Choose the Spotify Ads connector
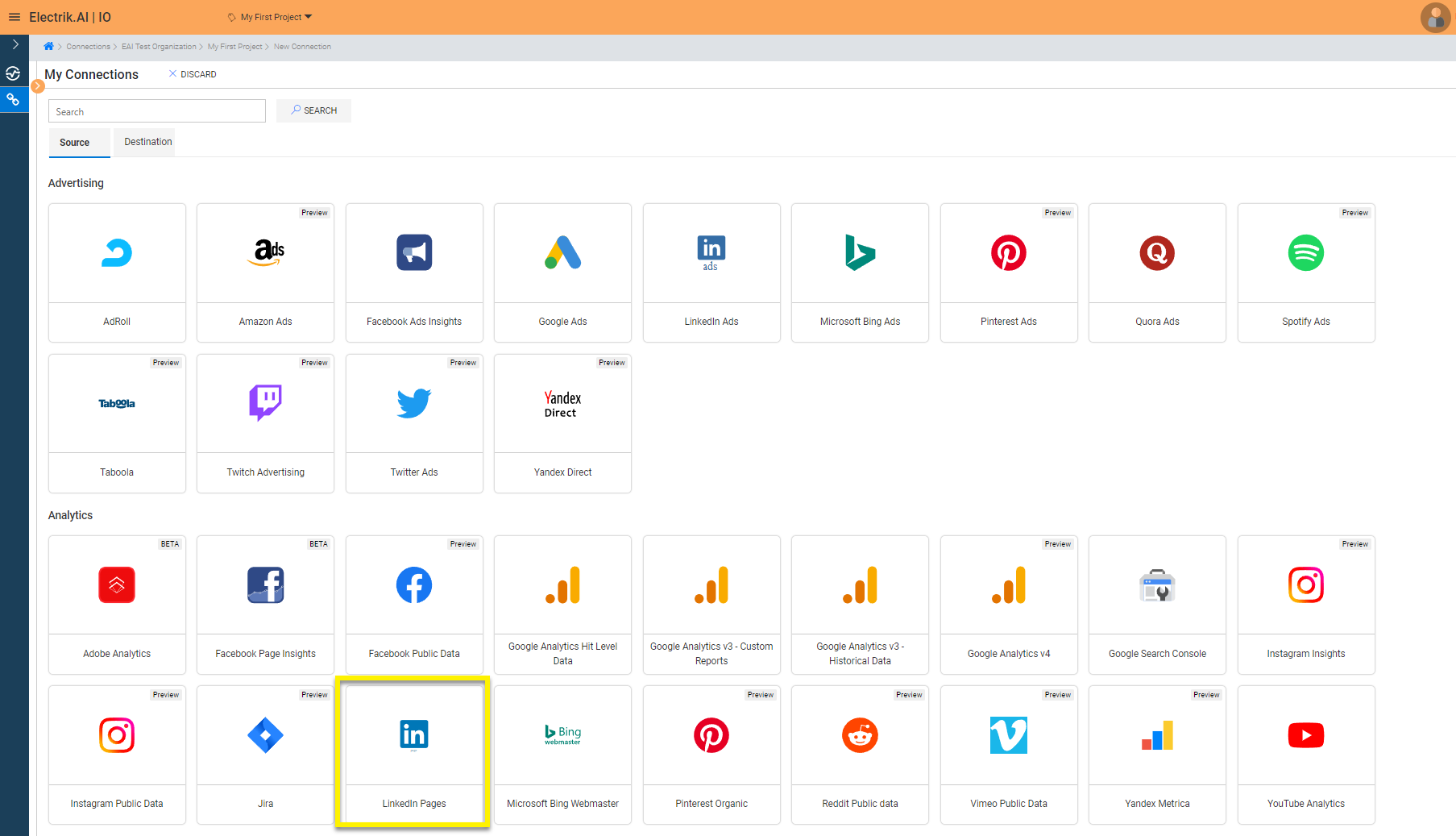The height and width of the screenshot is (836, 1456). (x=1306, y=272)
